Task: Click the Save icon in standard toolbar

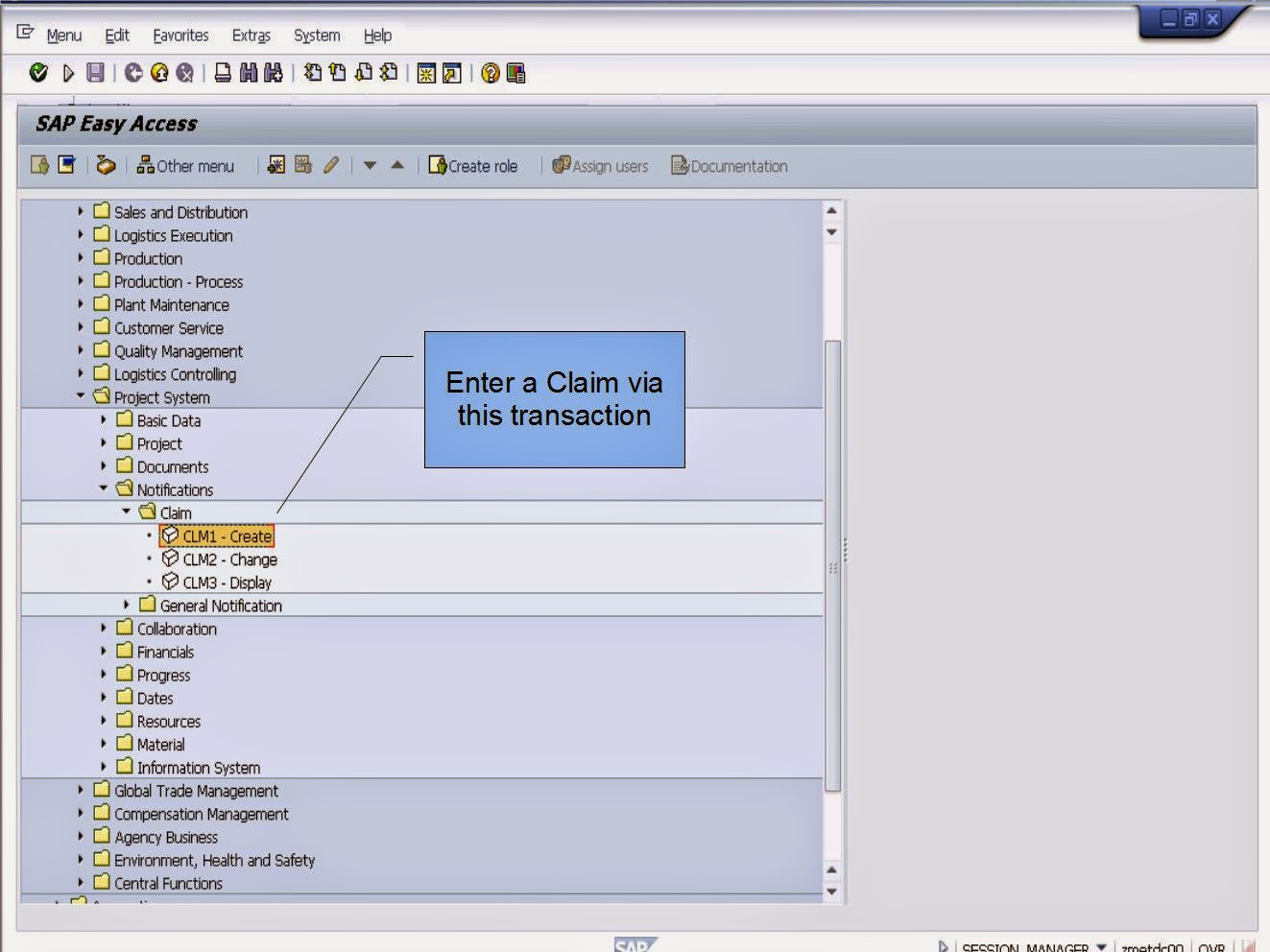Action: point(95,73)
